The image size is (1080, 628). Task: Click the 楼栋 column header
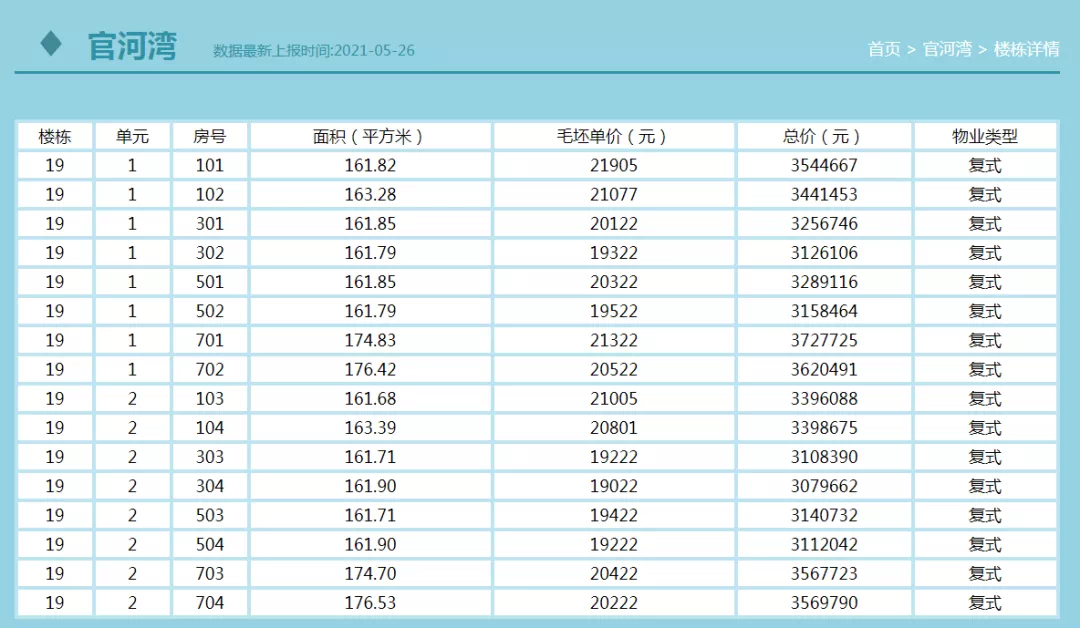tap(54, 136)
